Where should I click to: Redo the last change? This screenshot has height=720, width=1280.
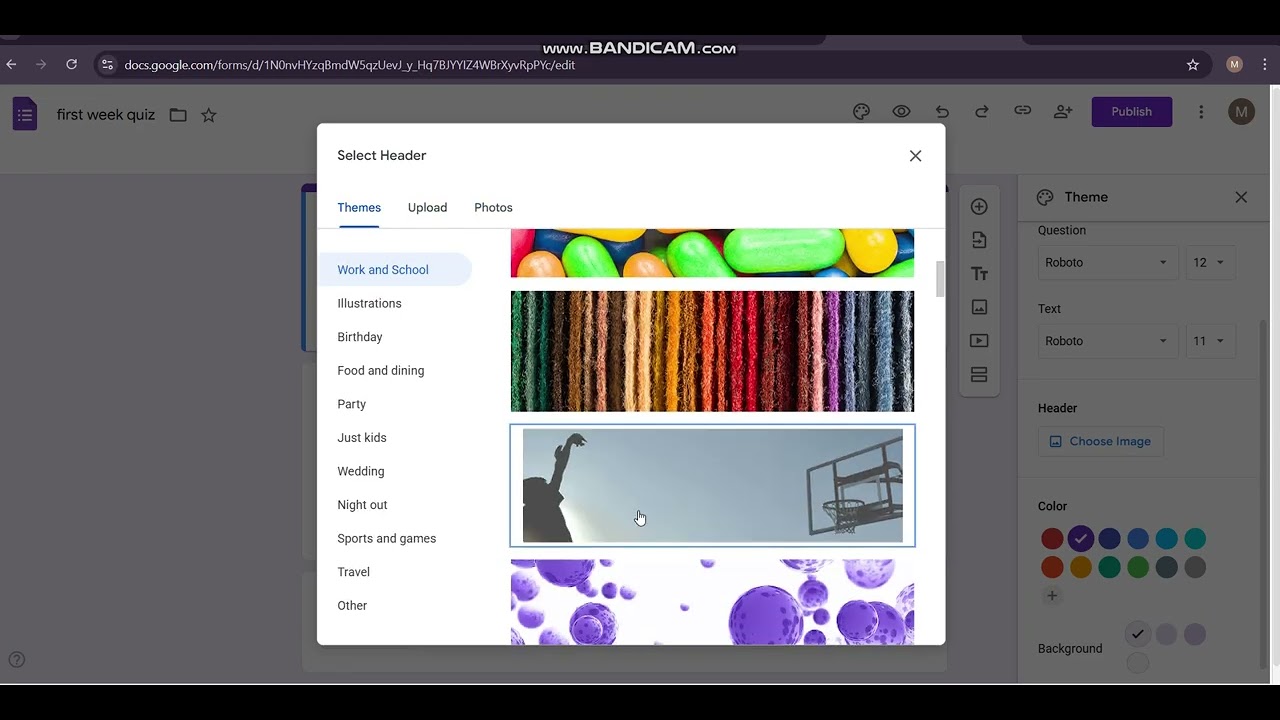(x=982, y=112)
